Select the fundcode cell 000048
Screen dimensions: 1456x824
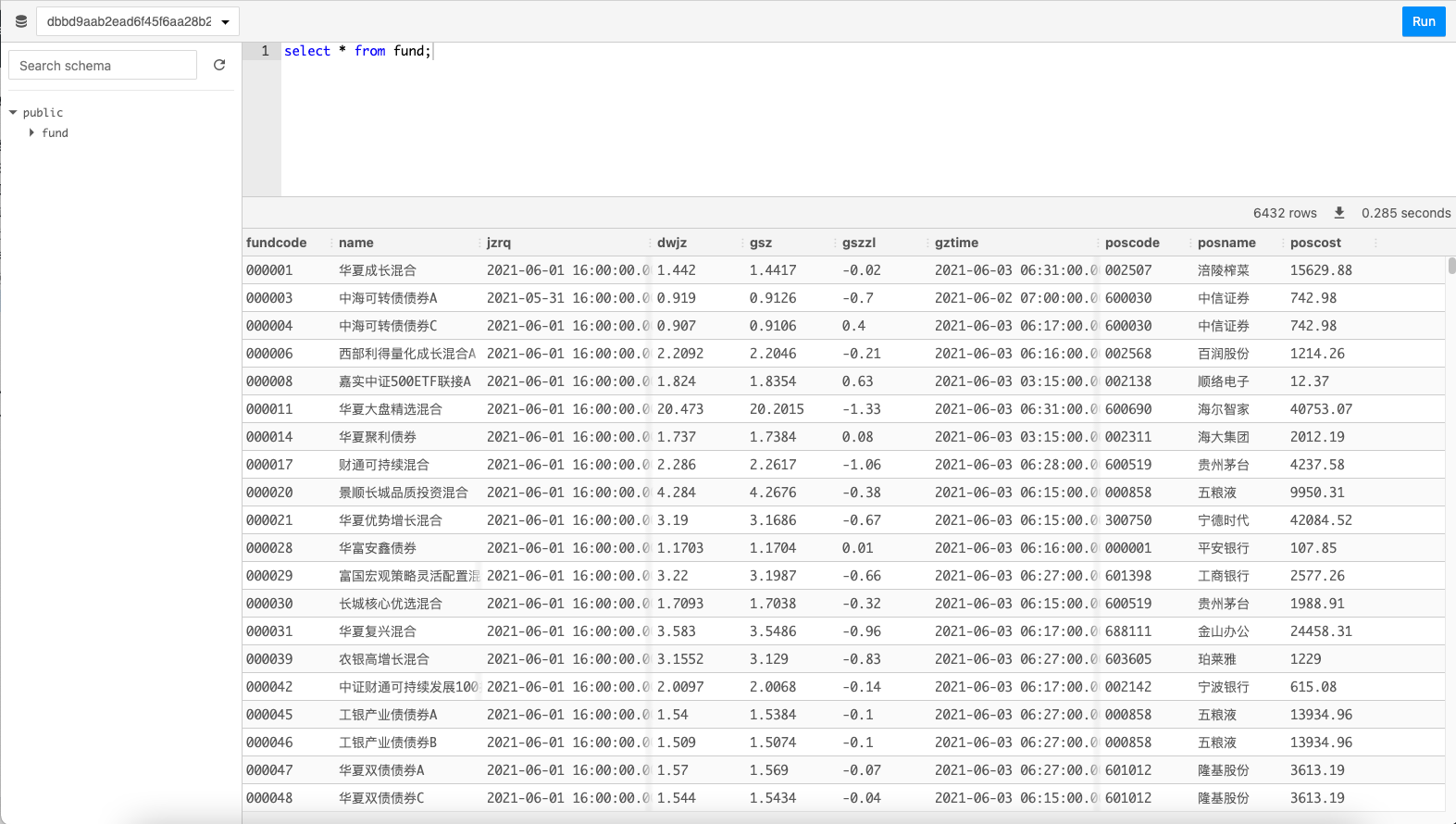269,798
